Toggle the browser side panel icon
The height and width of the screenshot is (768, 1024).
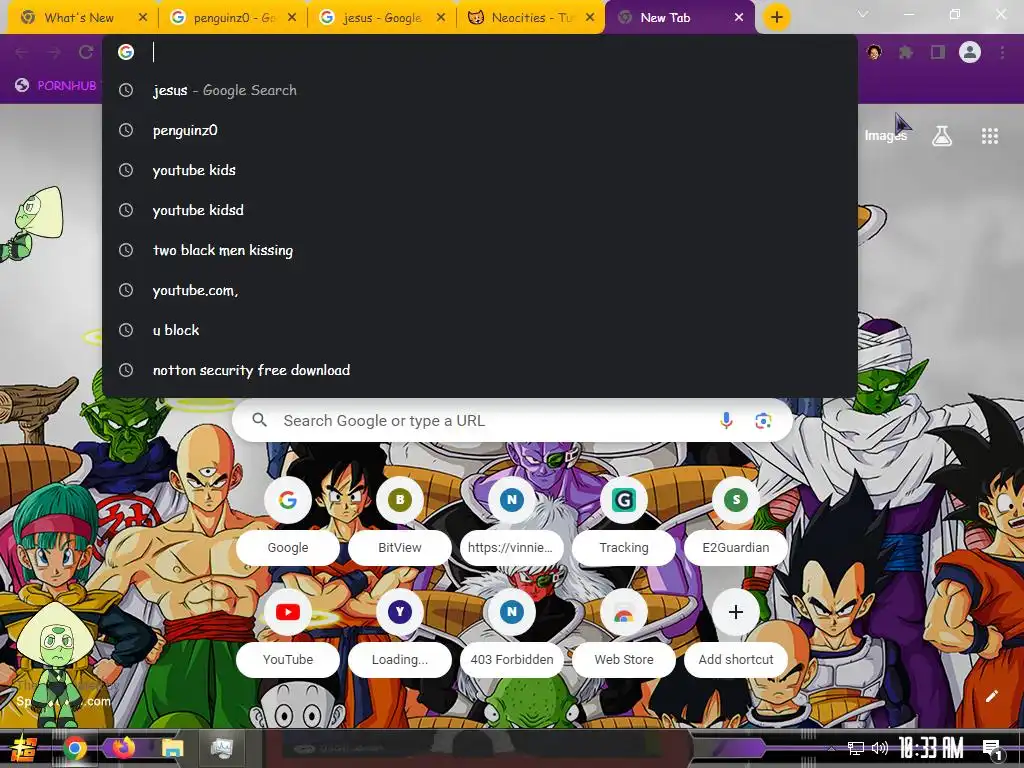coord(938,52)
